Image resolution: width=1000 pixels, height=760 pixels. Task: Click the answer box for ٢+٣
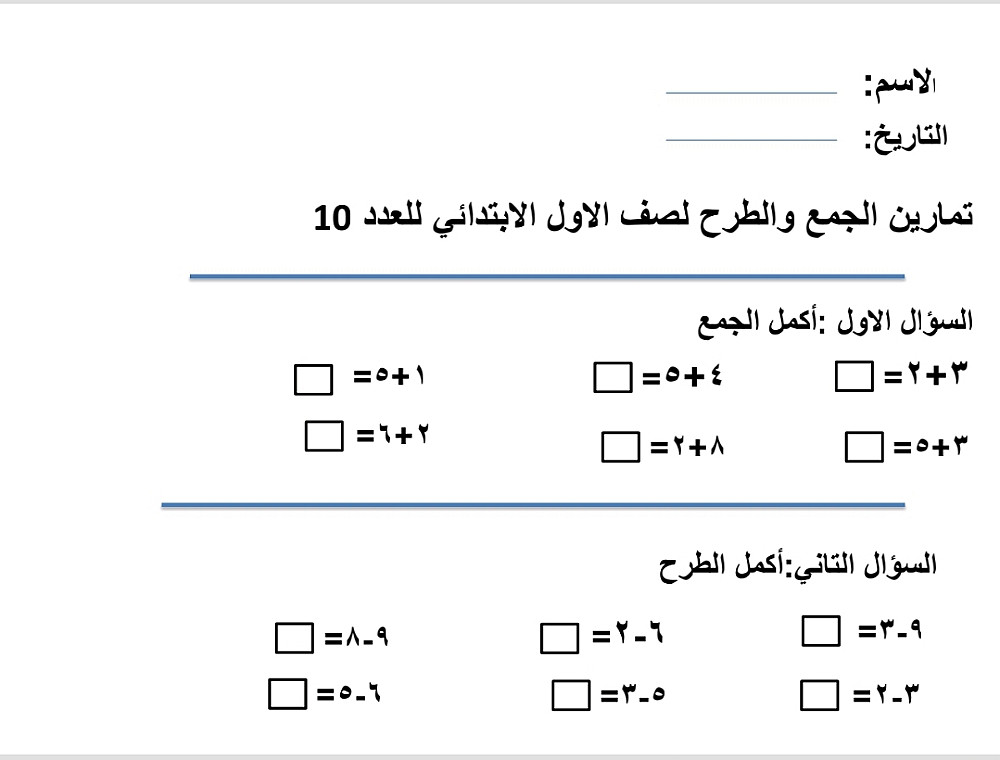pos(853,377)
